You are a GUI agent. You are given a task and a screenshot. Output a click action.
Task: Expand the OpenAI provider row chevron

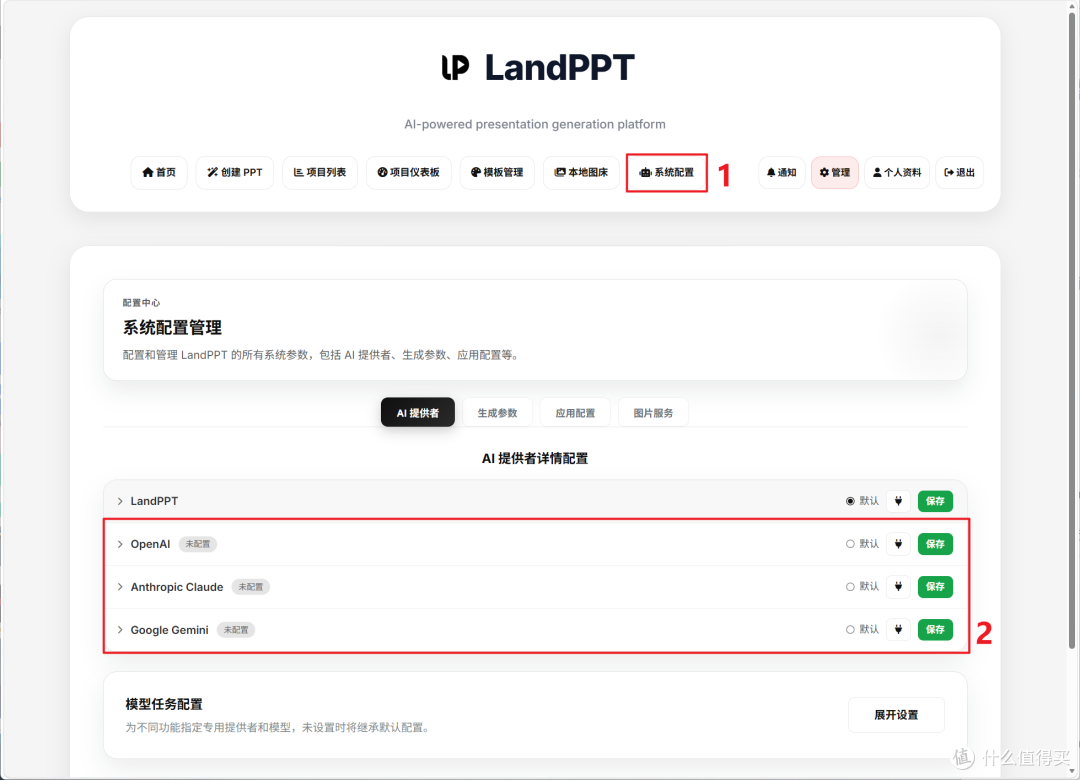coord(120,544)
